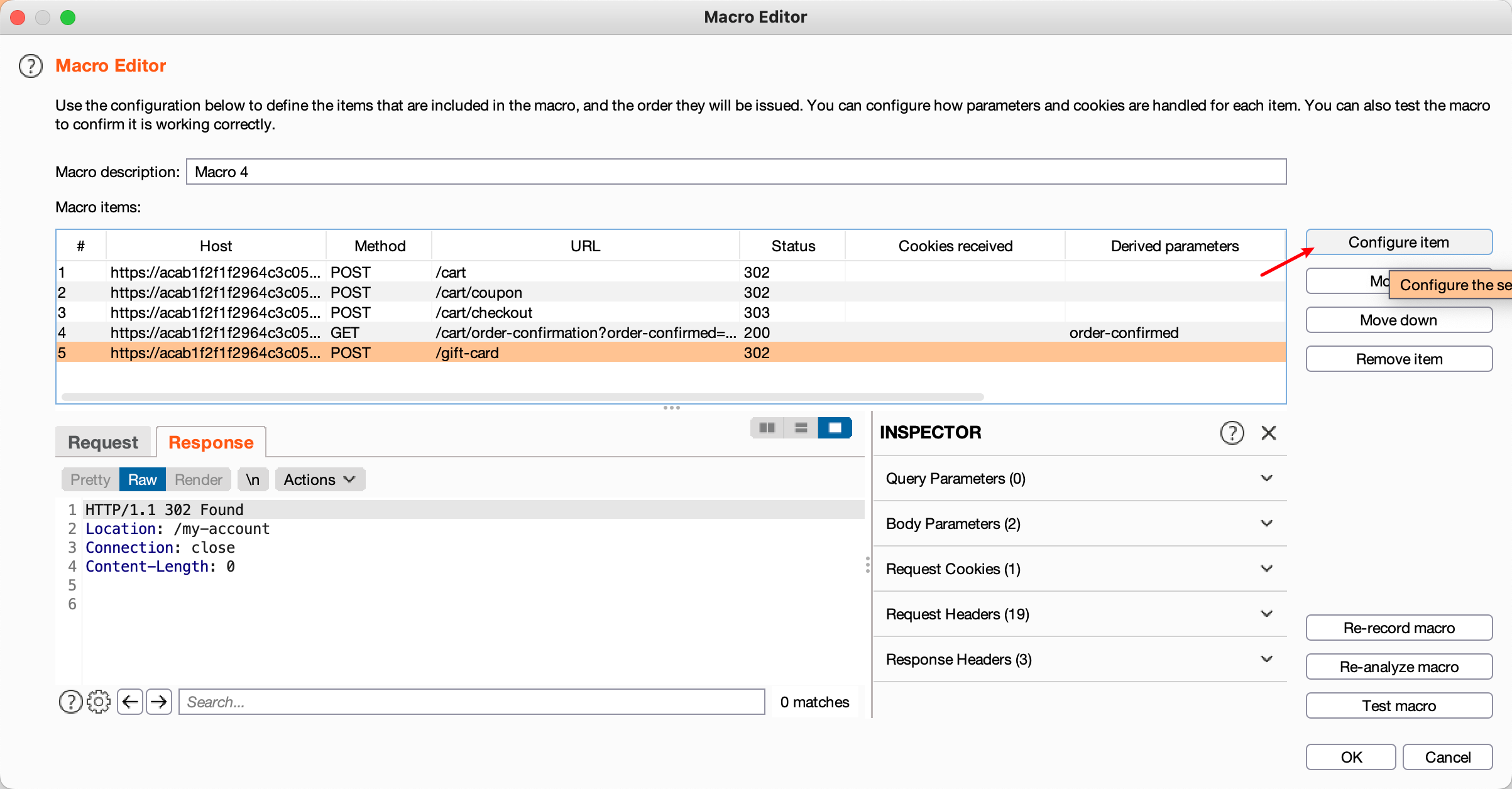Open the Actions dropdown menu
Screen dimensions: 1512x789
319,480
